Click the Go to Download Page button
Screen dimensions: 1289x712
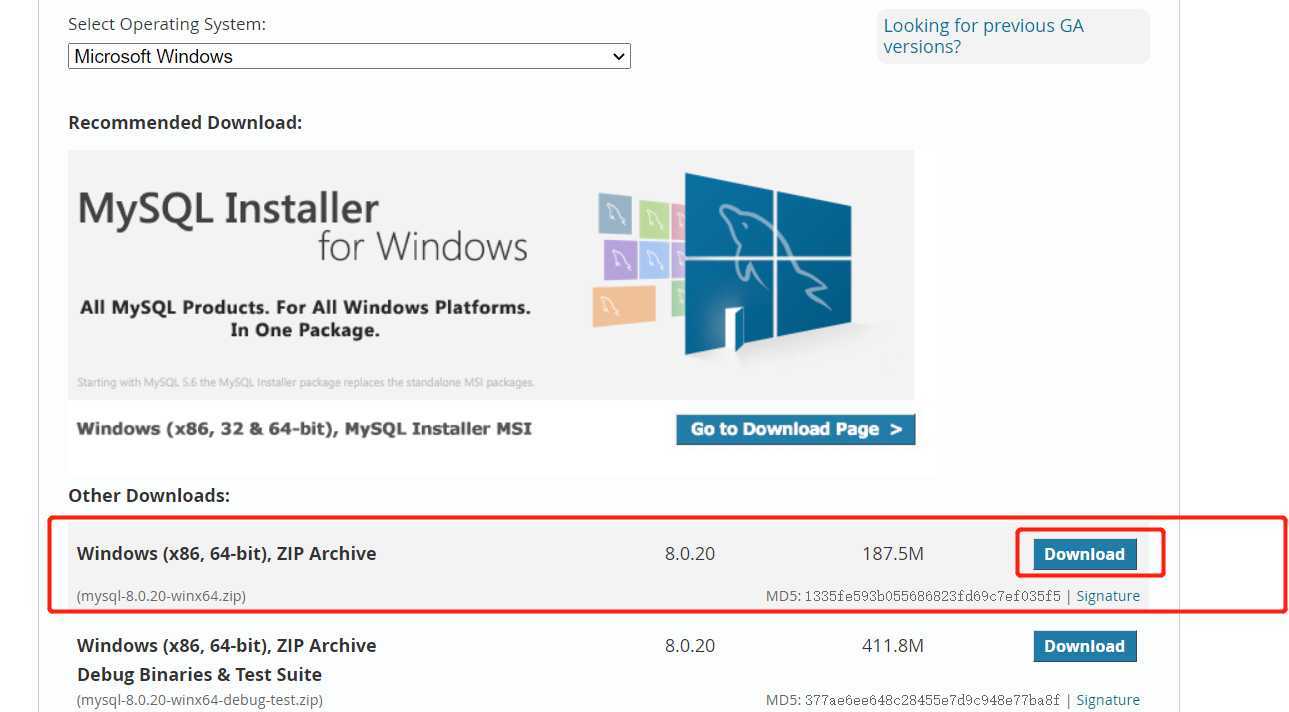click(x=796, y=429)
